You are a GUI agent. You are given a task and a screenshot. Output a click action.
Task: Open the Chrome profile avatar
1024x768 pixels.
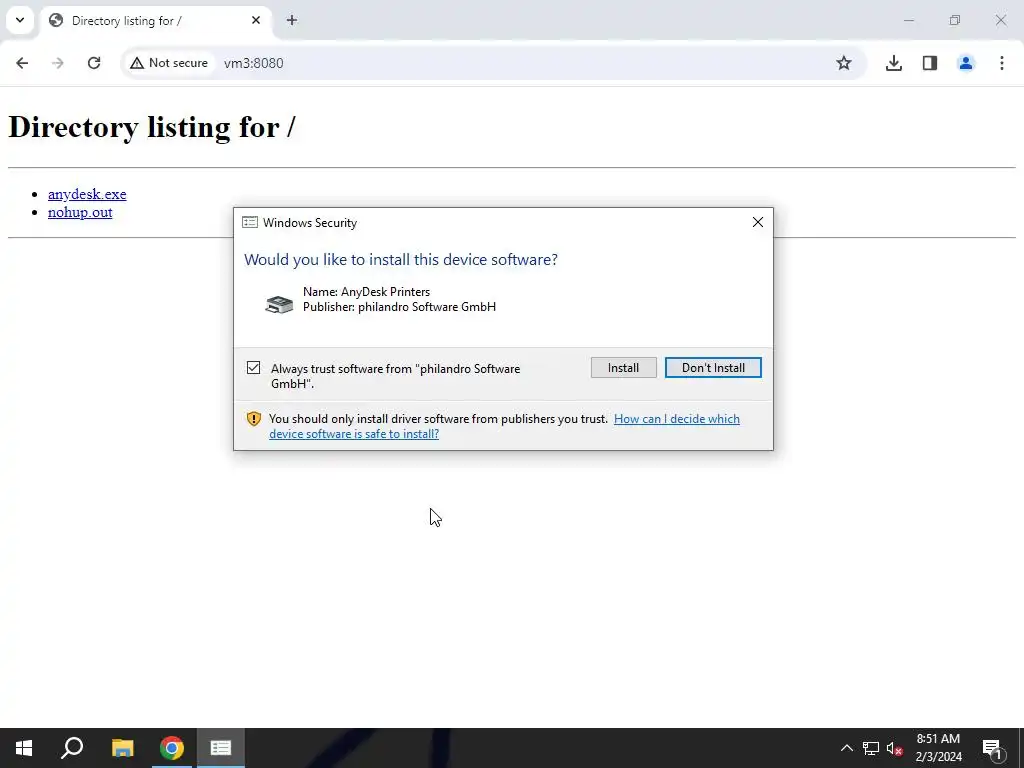(966, 63)
